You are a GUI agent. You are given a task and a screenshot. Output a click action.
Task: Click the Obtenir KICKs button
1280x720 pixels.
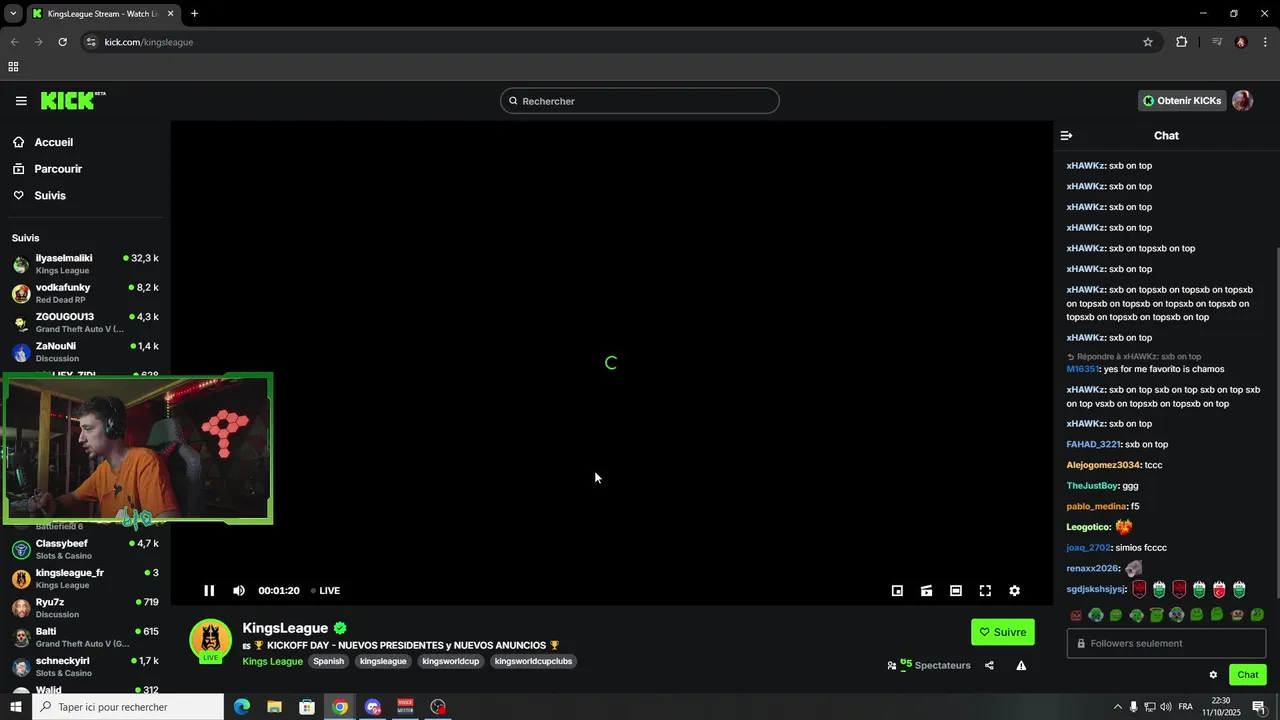tap(1182, 101)
